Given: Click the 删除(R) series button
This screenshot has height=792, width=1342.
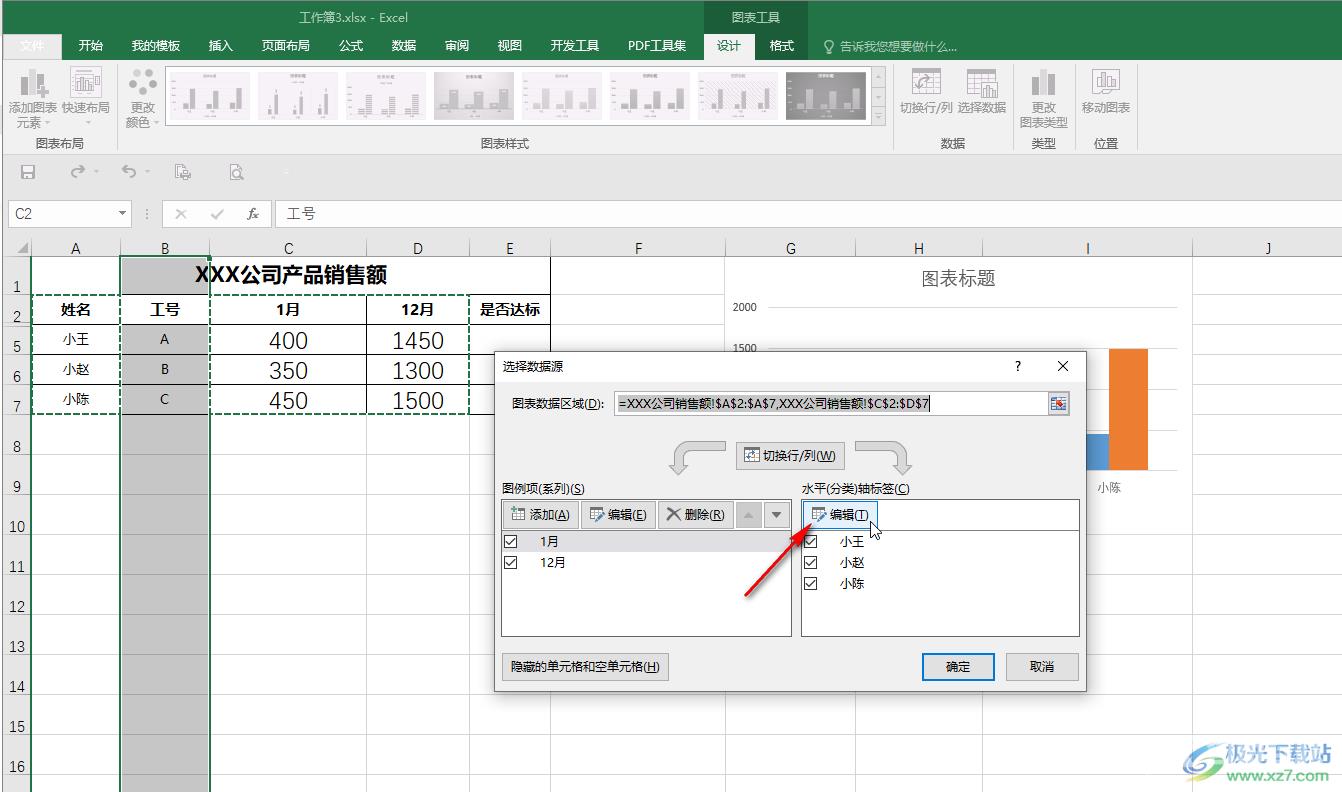Looking at the screenshot, I should (696, 515).
